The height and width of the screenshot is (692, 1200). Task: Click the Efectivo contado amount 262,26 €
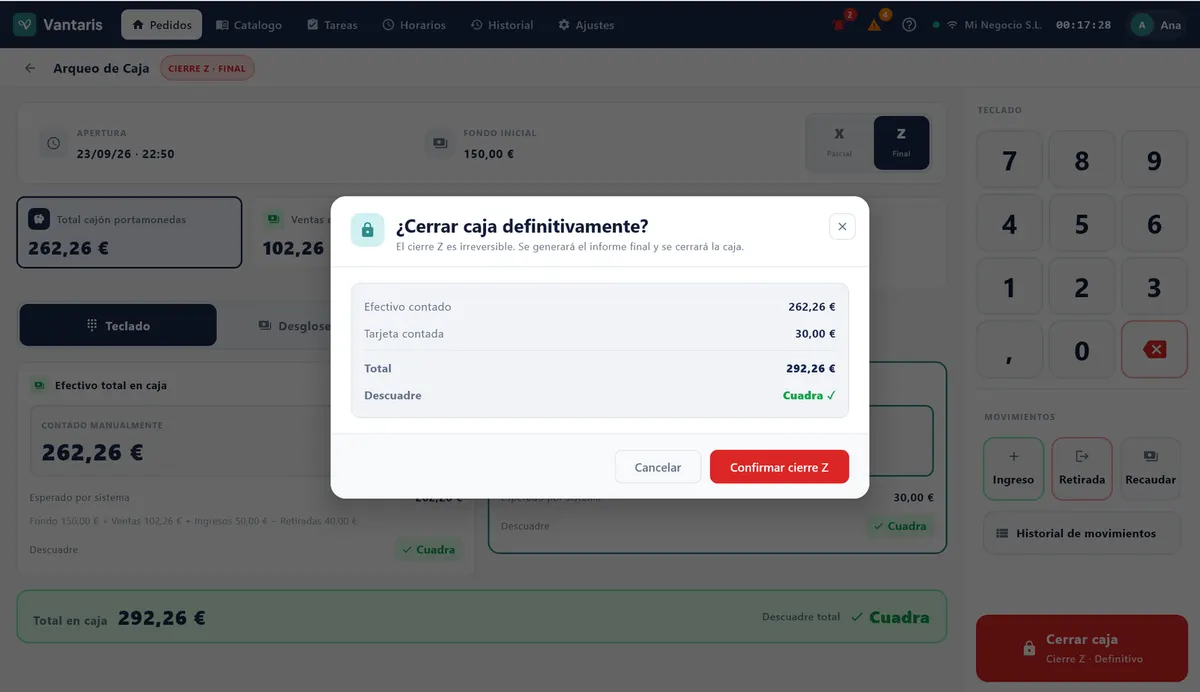811,307
